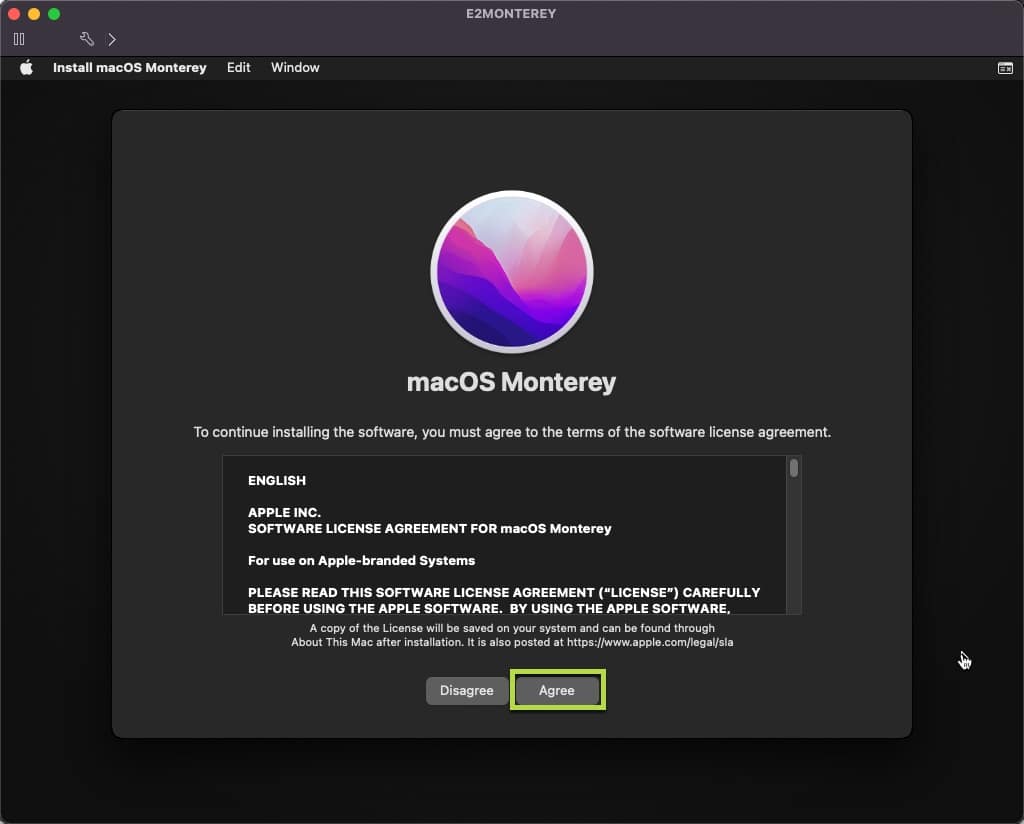
Task: Click the license agreement scrollbar thumb
Action: tap(793, 467)
